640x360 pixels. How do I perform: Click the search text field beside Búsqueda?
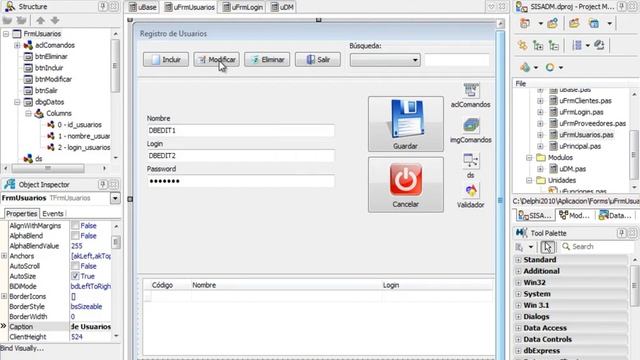pyautogui.click(x=457, y=60)
